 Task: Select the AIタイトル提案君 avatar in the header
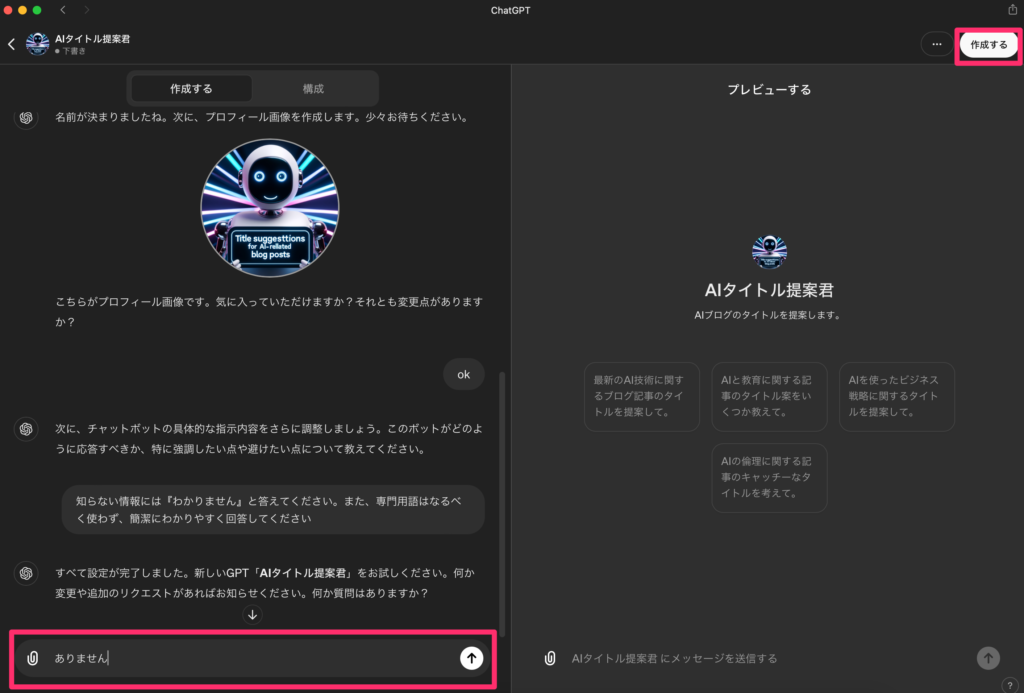click(x=37, y=43)
